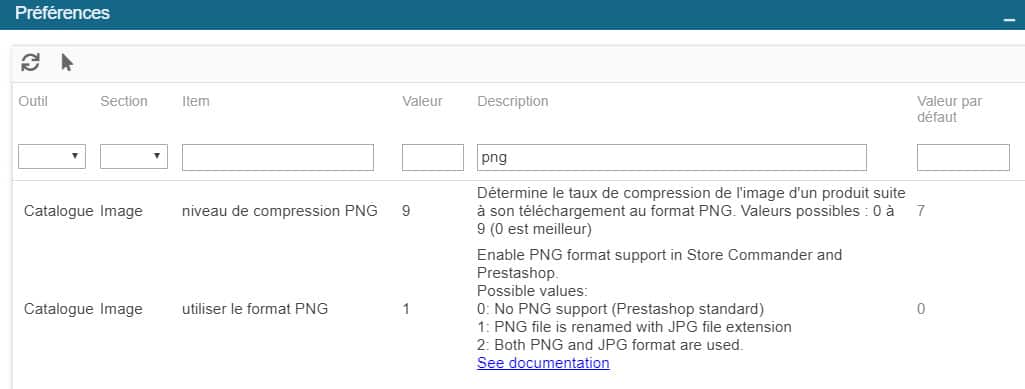The width and height of the screenshot is (1025, 389).
Task: Select the cursor arrow tool icon
Action: click(x=67, y=63)
